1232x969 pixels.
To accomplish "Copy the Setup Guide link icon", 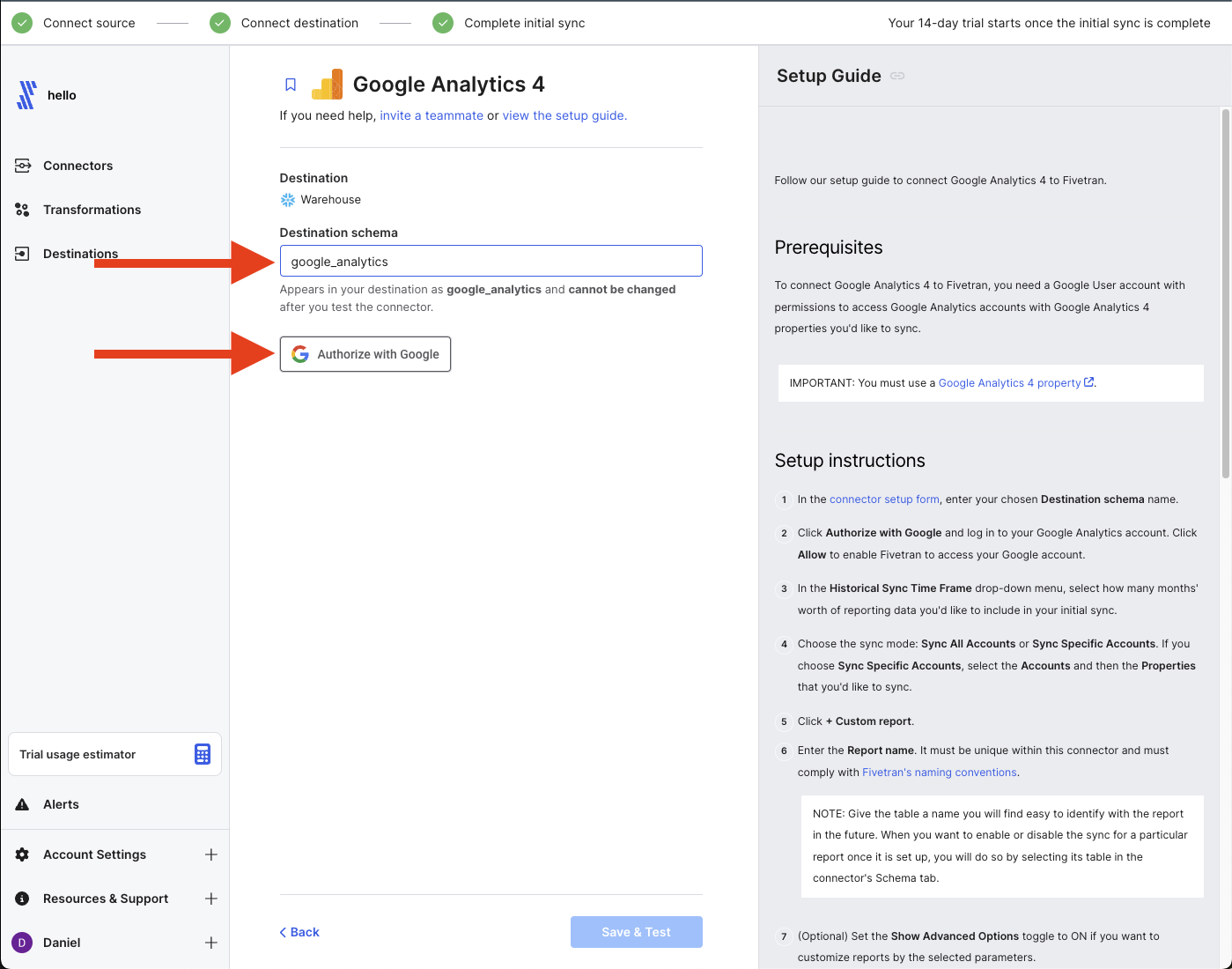I will coord(897,76).
